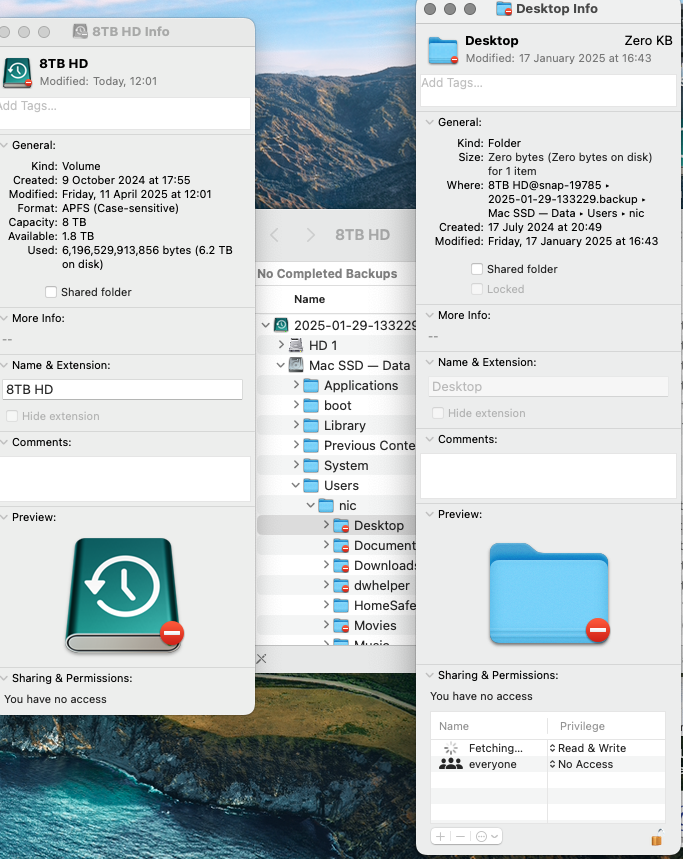Screen dimensions: 683x859
Task: Click the HomeSafe folder icon
Action: [341, 605]
